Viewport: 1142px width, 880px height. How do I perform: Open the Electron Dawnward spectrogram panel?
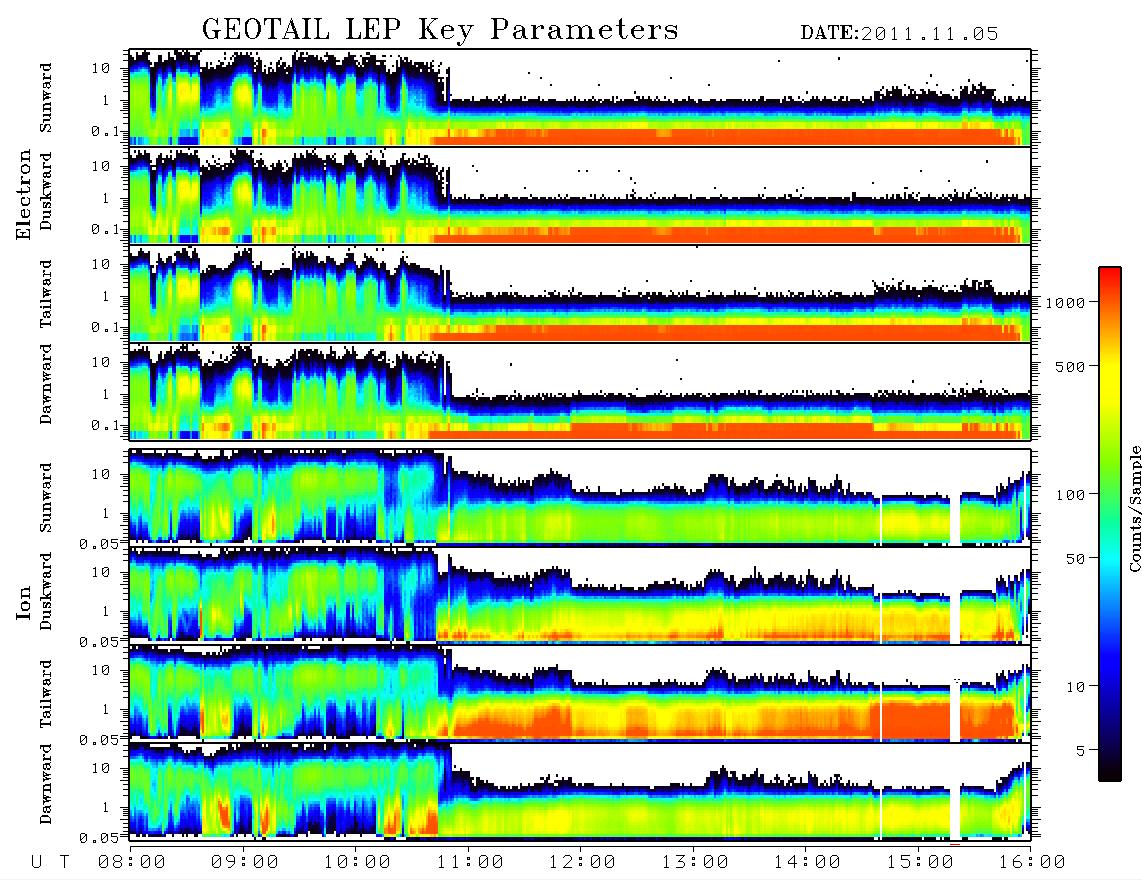pos(580,391)
